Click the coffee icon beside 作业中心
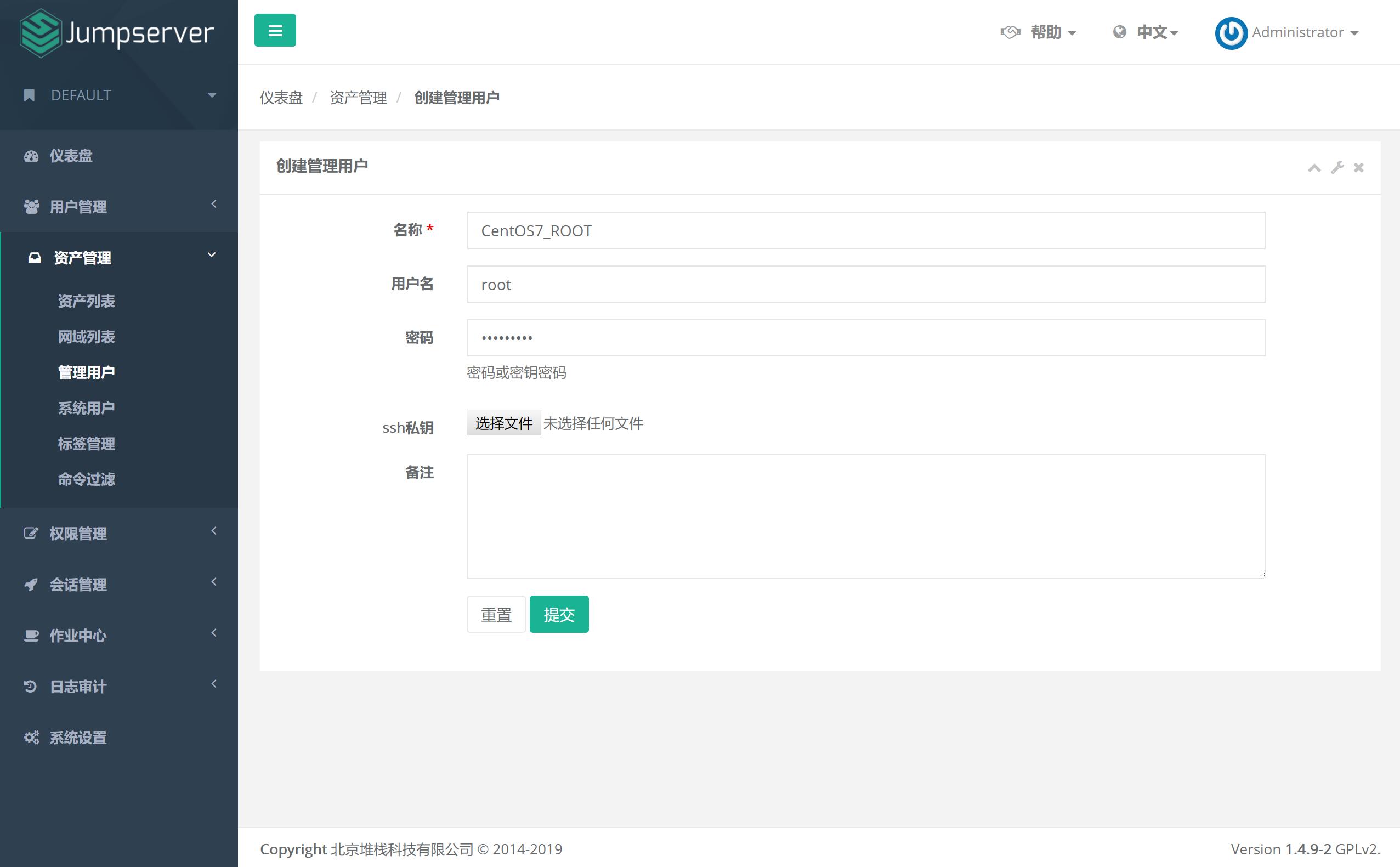1400x867 pixels. coord(32,636)
